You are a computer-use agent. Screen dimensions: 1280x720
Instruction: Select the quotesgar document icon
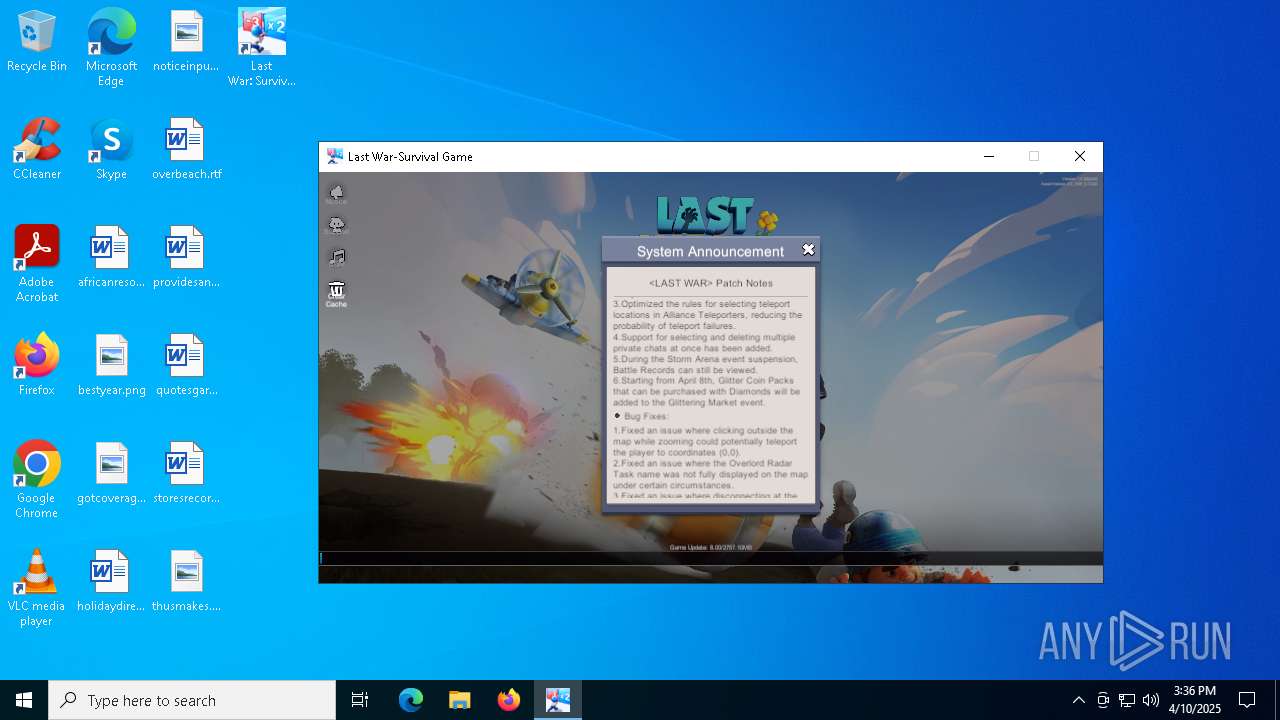pos(186,366)
